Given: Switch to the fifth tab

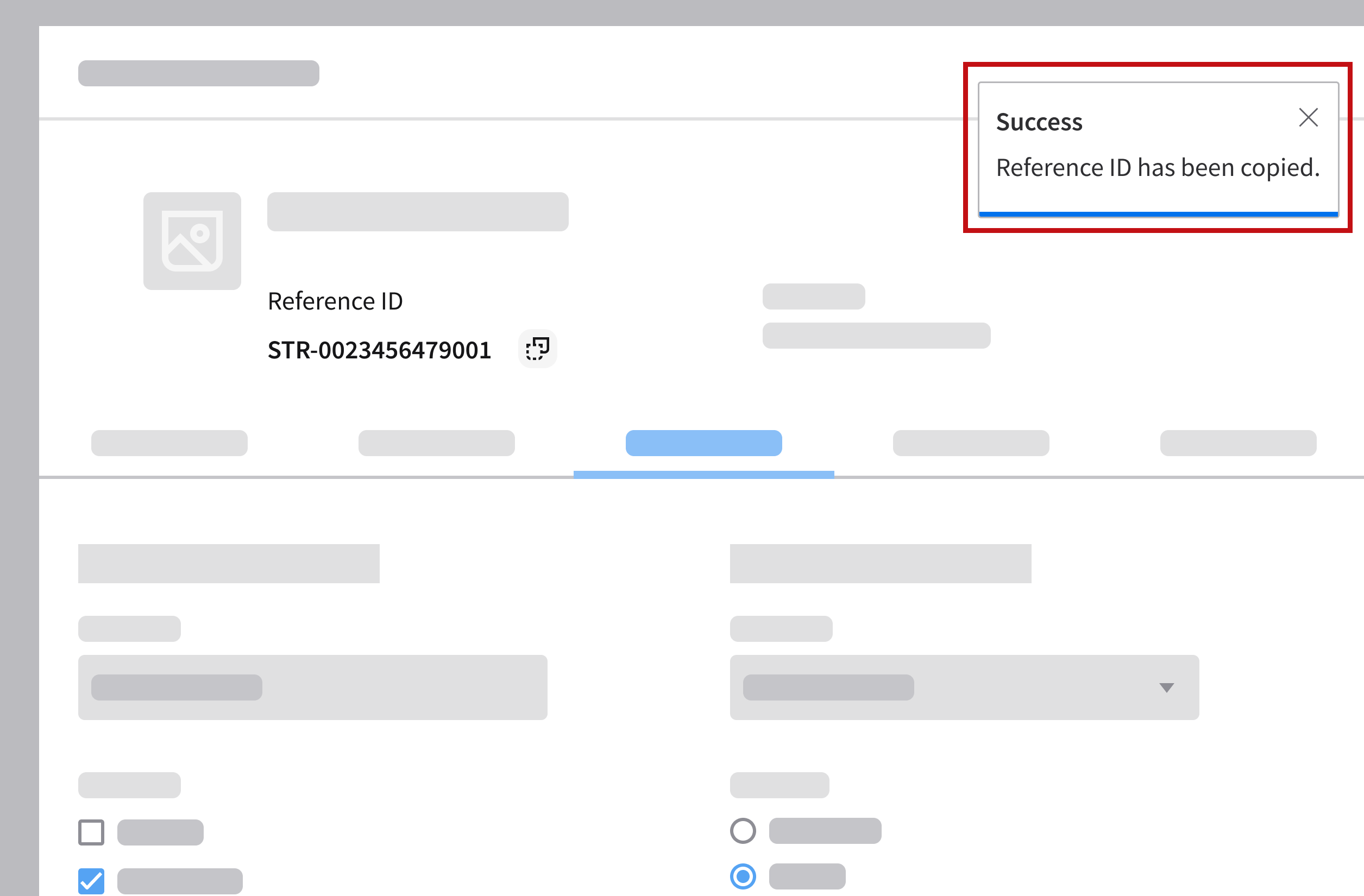Looking at the screenshot, I should pos(1238,443).
